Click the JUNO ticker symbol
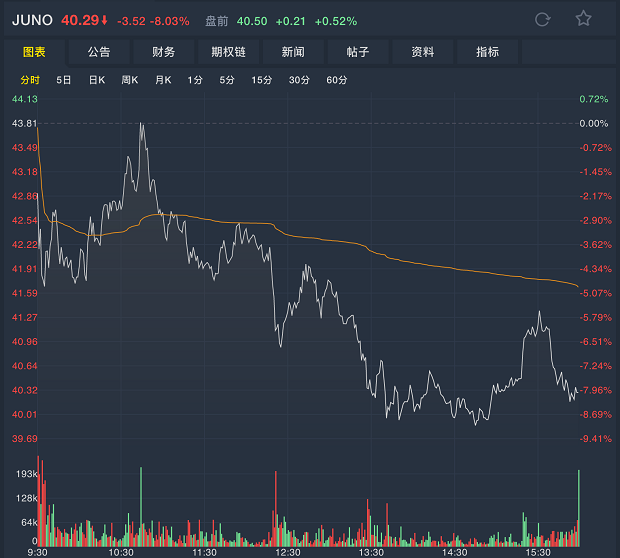The height and width of the screenshot is (558, 620). [32, 20]
